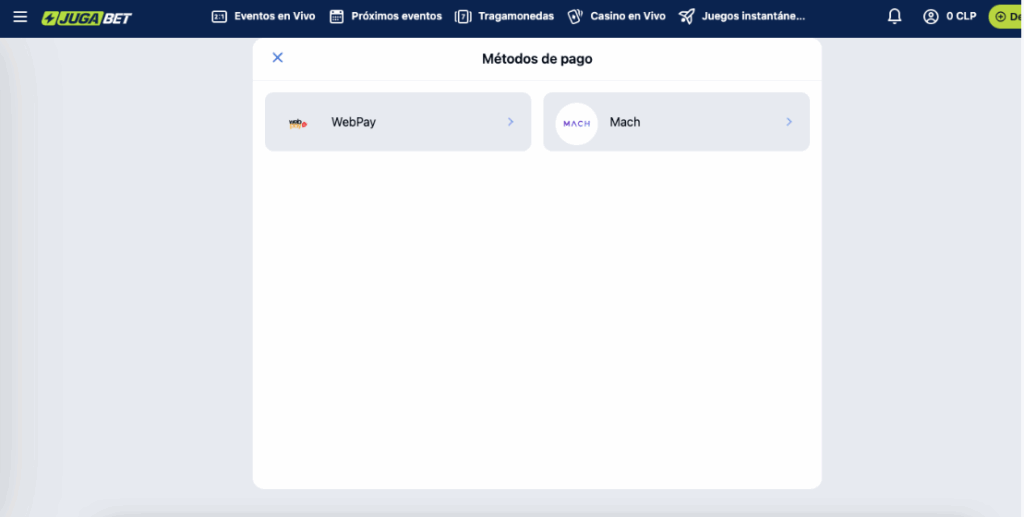Select the WebPay payment method label
Screen dimensions: 1024x517
(x=354, y=122)
